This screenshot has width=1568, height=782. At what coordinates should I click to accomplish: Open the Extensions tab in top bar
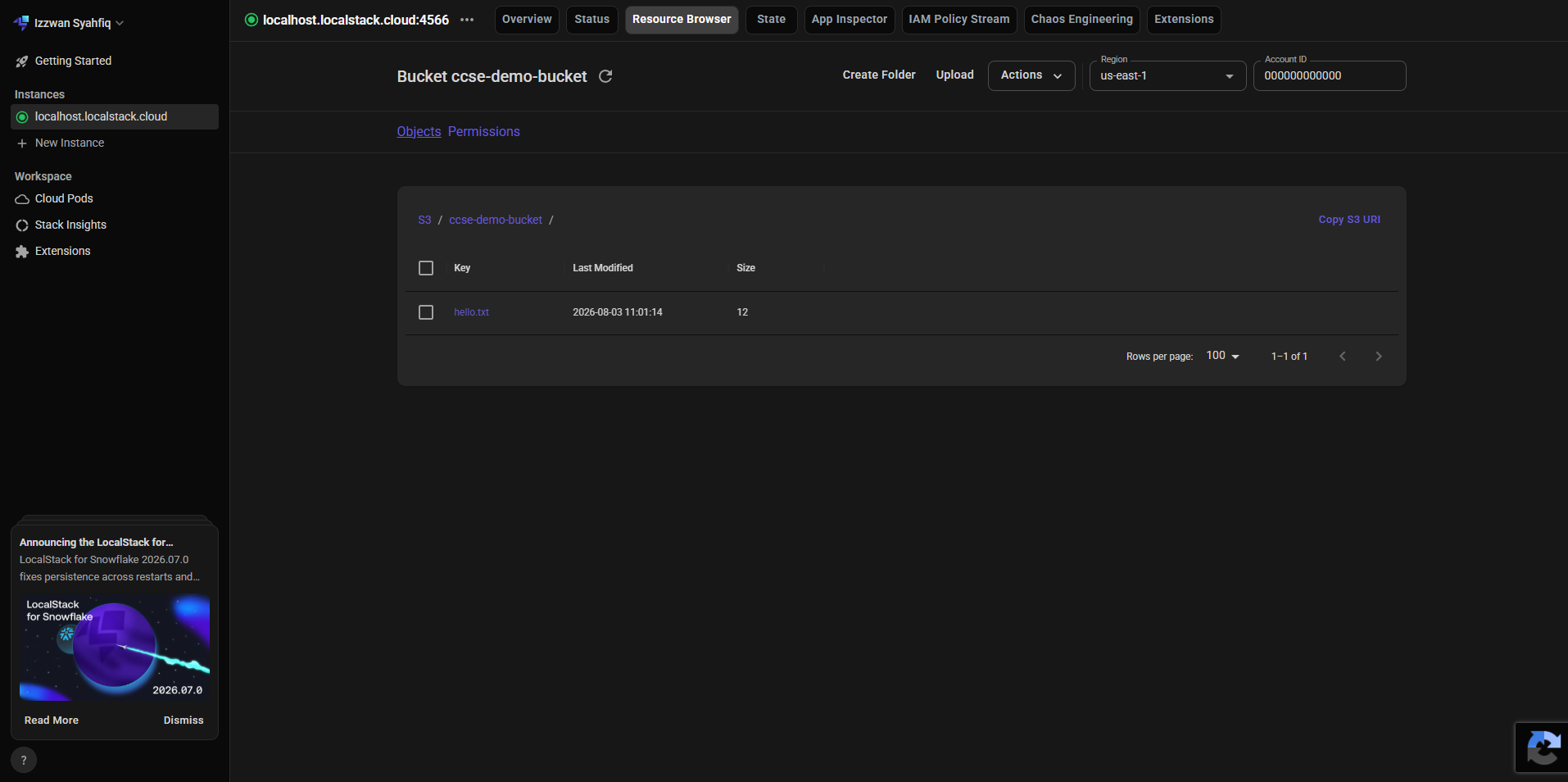[x=1184, y=20]
